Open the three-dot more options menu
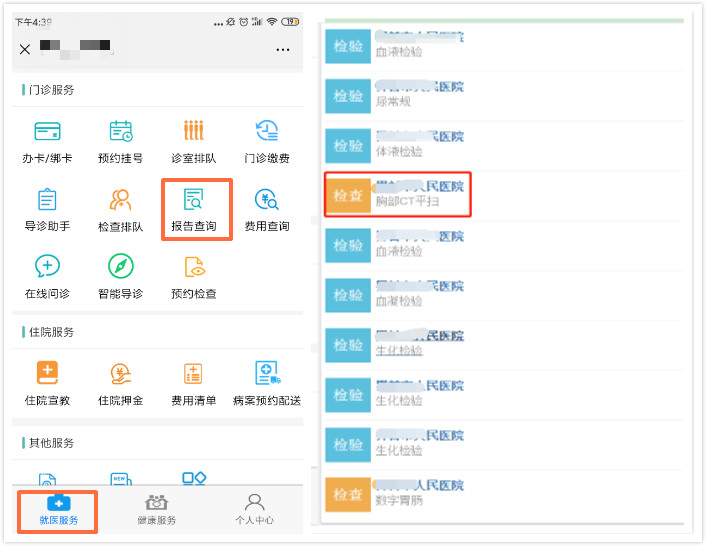 pyautogui.click(x=283, y=50)
